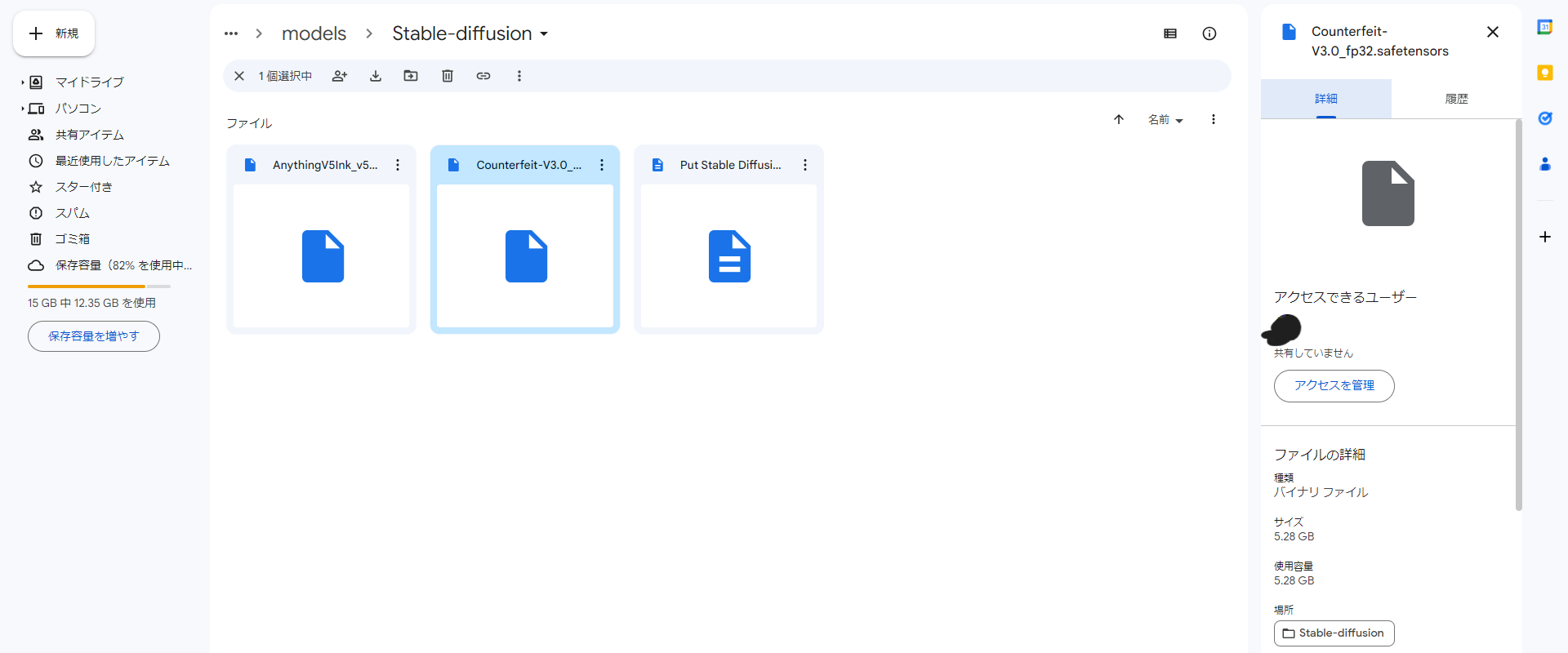The image size is (1568, 653).
Task: Click the 5.28 GB value under サイズ
Action: click(1294, 537)
